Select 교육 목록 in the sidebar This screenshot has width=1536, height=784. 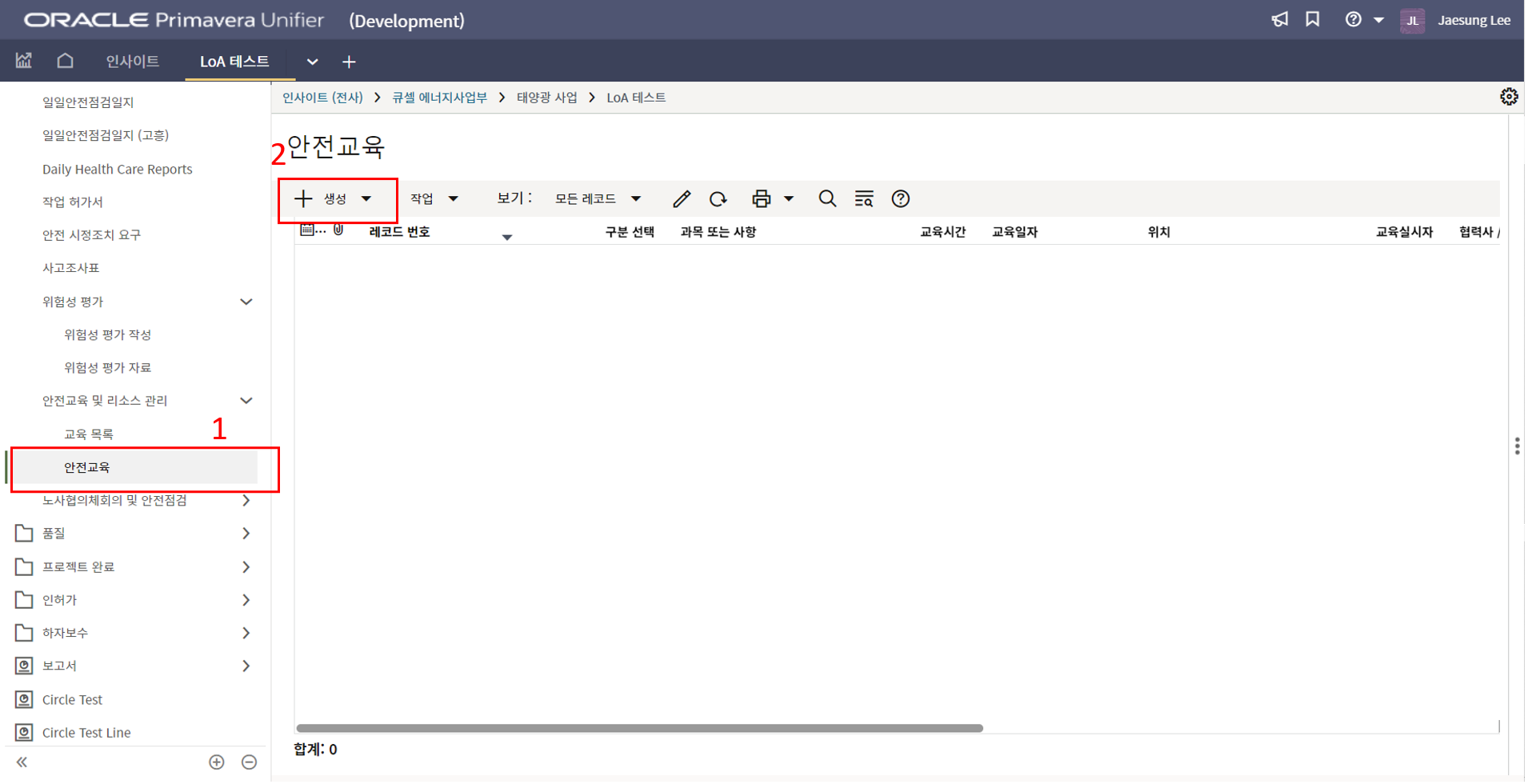click(x=89, y=434)
